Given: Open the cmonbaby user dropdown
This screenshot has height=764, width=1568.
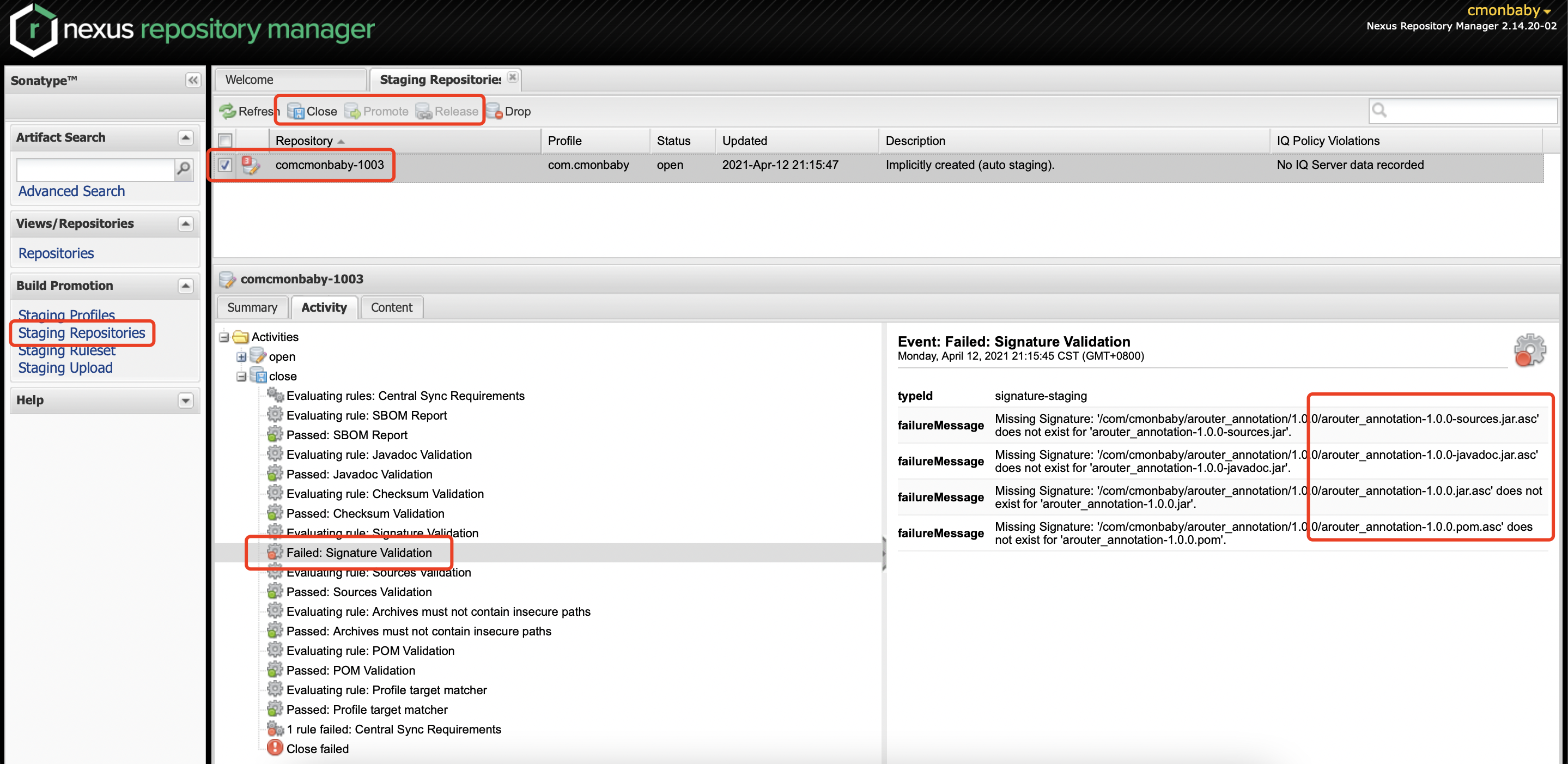Looking at the screenshot, I should (x=1510, y=10).
